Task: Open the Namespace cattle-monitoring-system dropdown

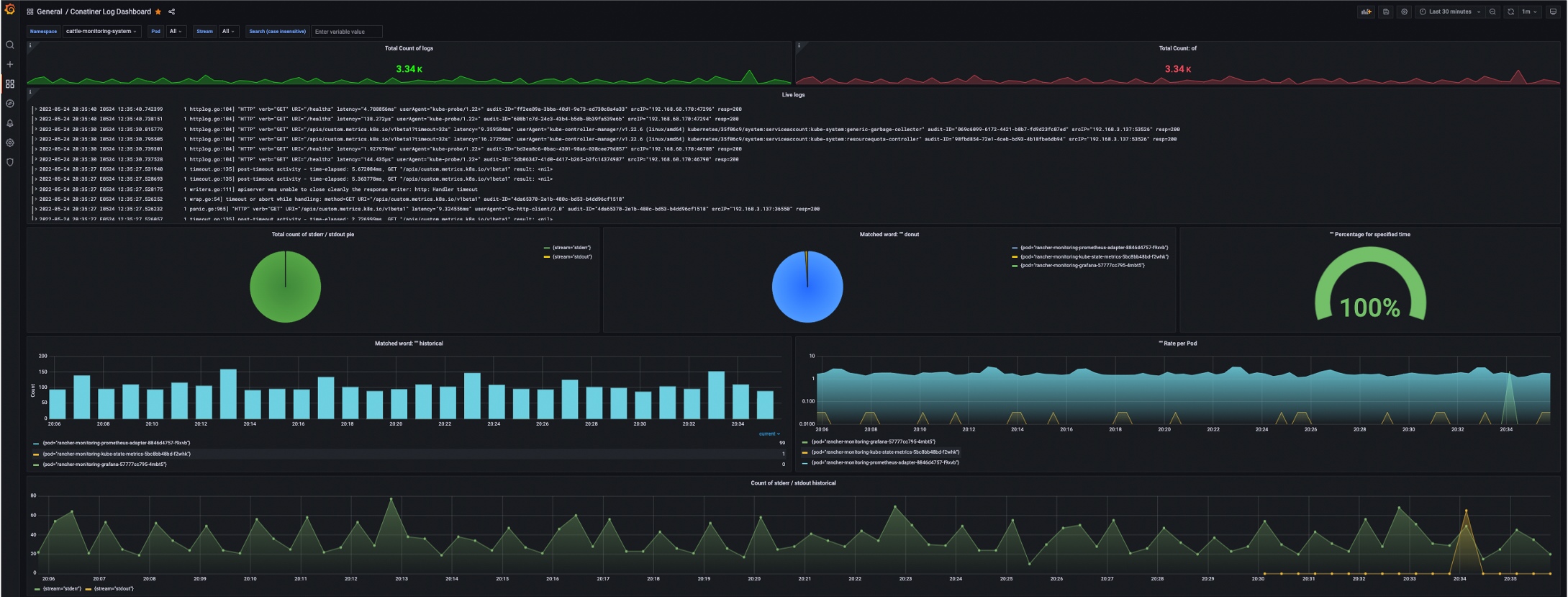Action: click(101, 31)
